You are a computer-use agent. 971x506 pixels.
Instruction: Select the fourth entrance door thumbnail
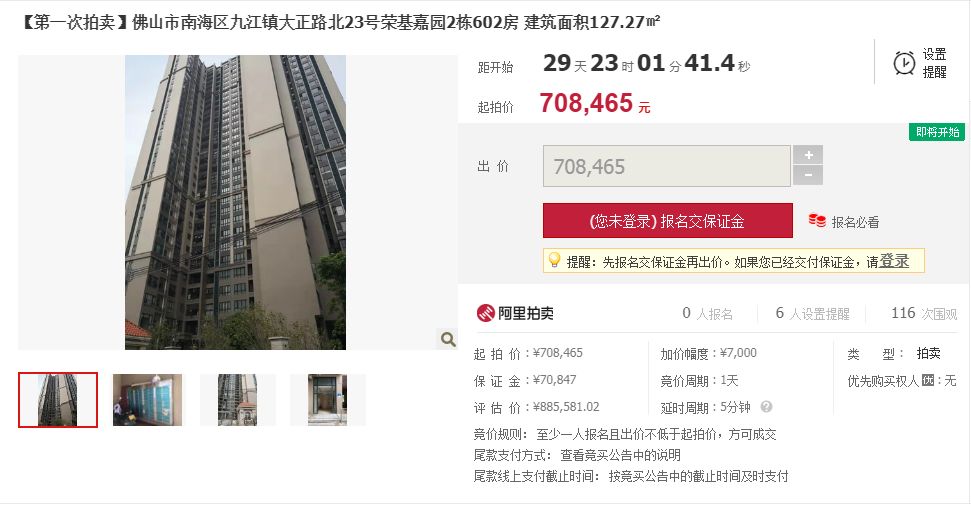(x=328, y=399)
